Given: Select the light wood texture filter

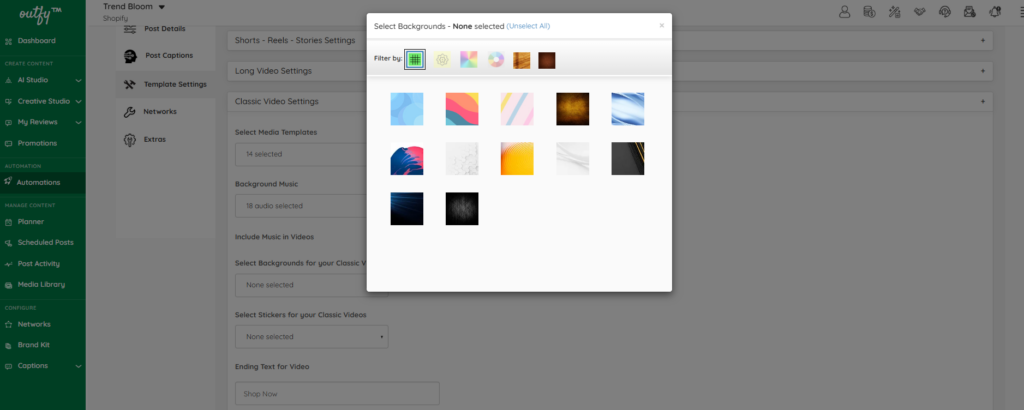Looking at the screenshot, I should [x=521, y=60].
